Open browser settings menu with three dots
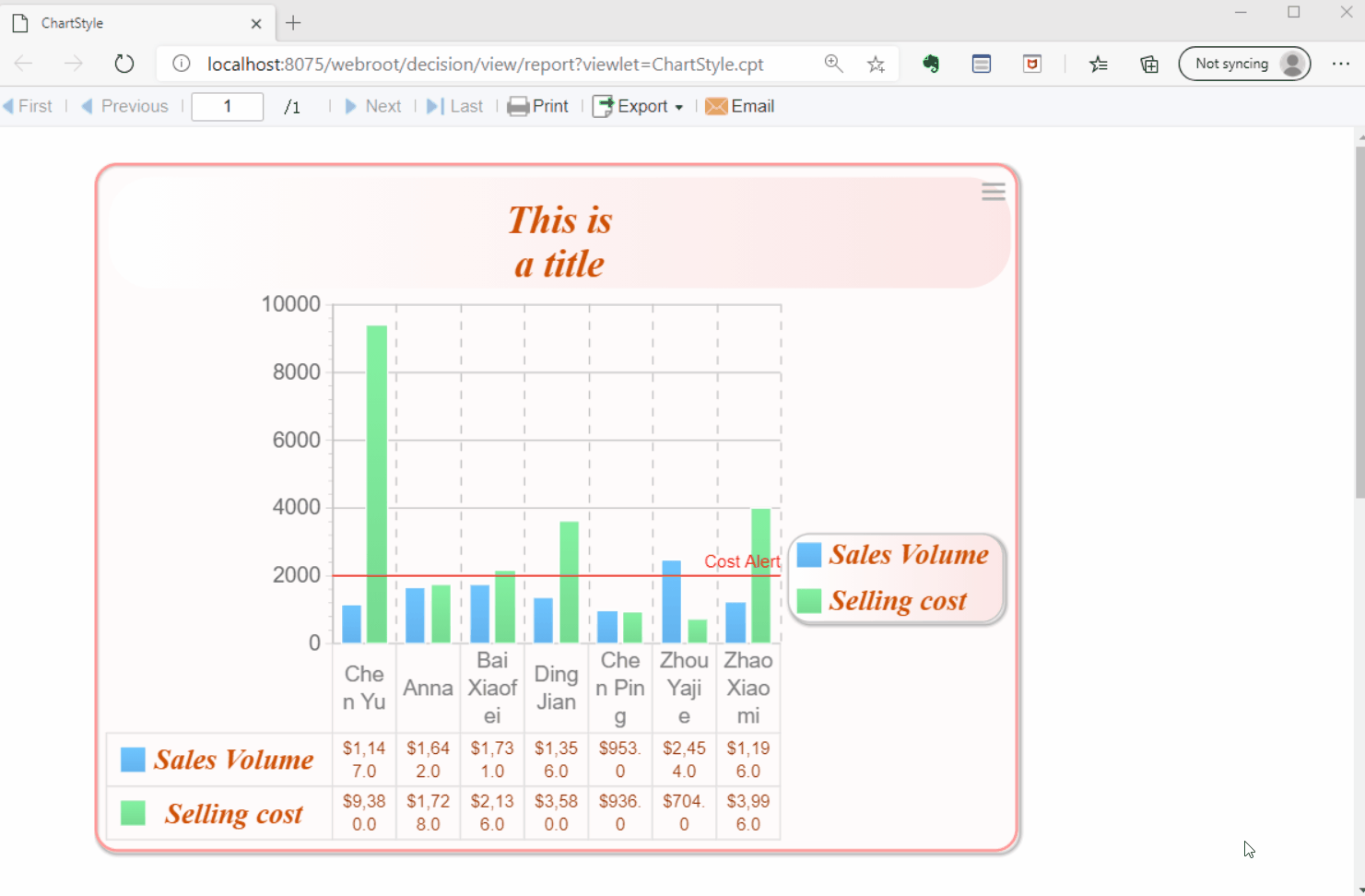The width and height of the screenshot is (1365, 896). (1341, 64)
